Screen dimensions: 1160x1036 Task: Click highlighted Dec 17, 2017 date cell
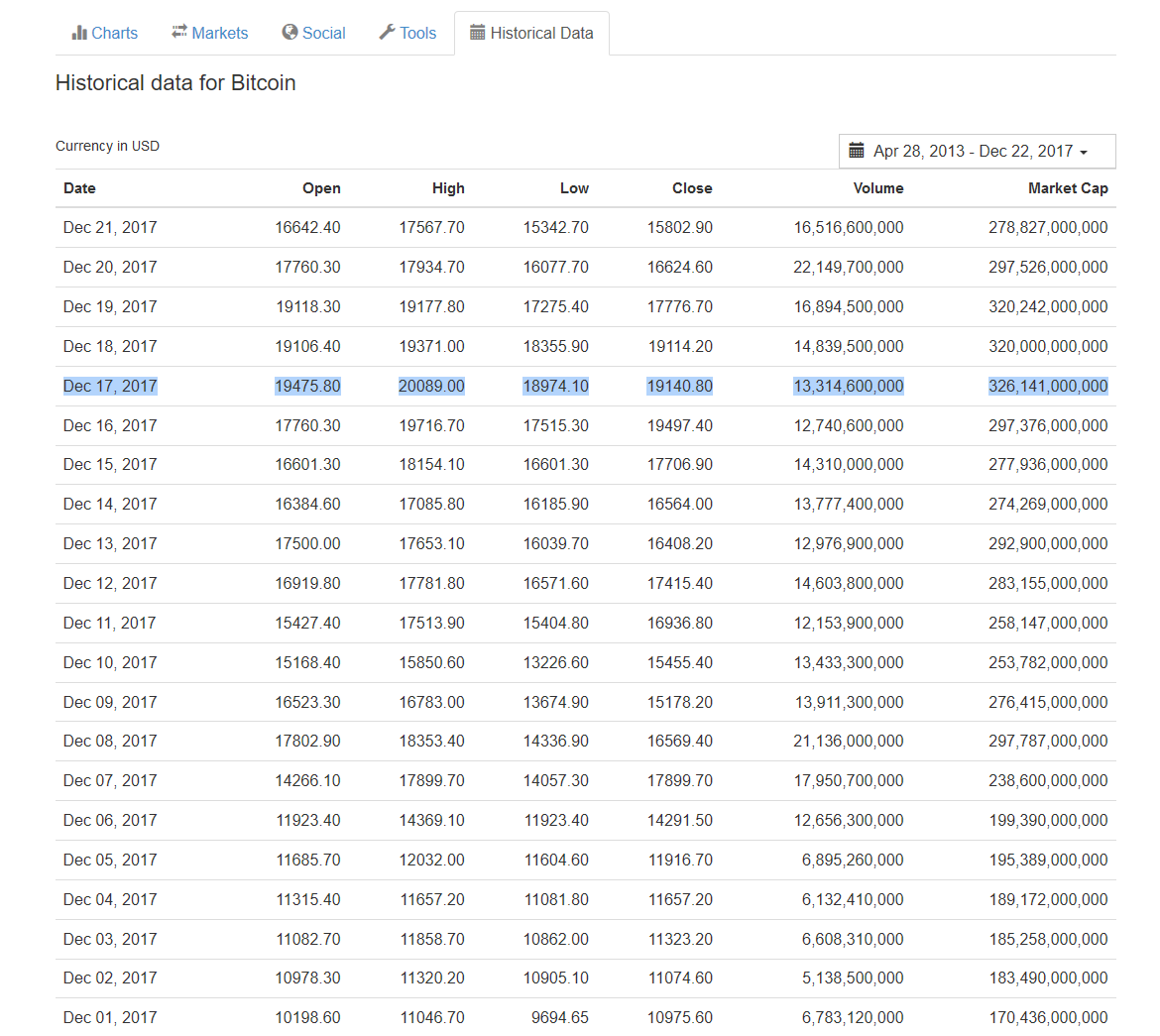(110, 387)
